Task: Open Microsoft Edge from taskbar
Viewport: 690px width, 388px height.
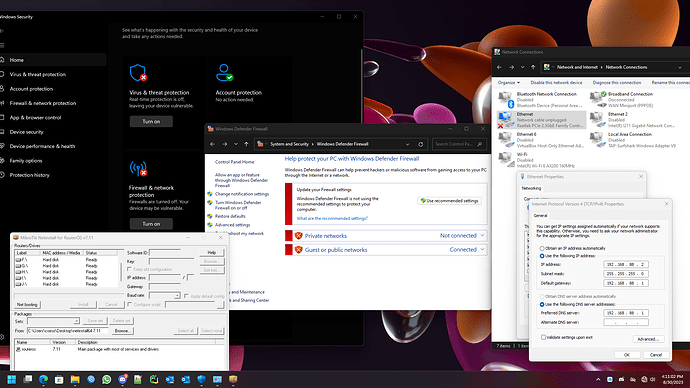Action: point(43,379)
